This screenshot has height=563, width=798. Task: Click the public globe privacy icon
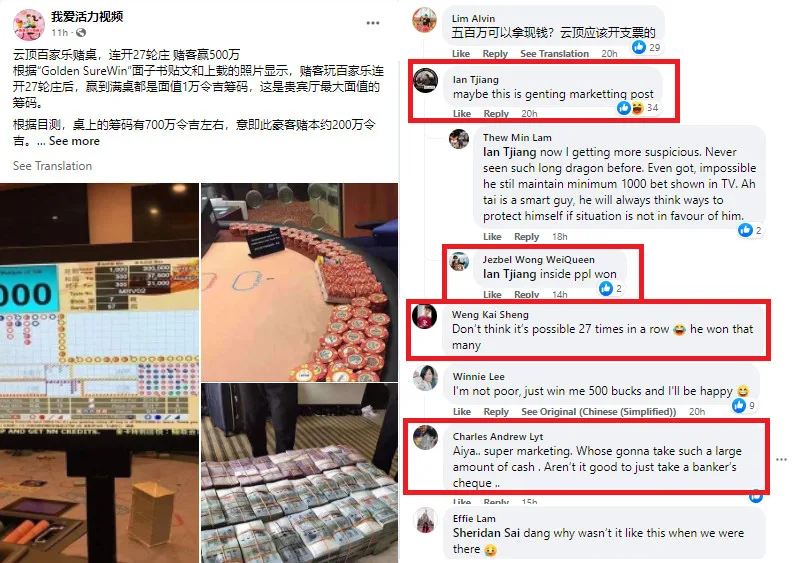click(x=81, y=33)
